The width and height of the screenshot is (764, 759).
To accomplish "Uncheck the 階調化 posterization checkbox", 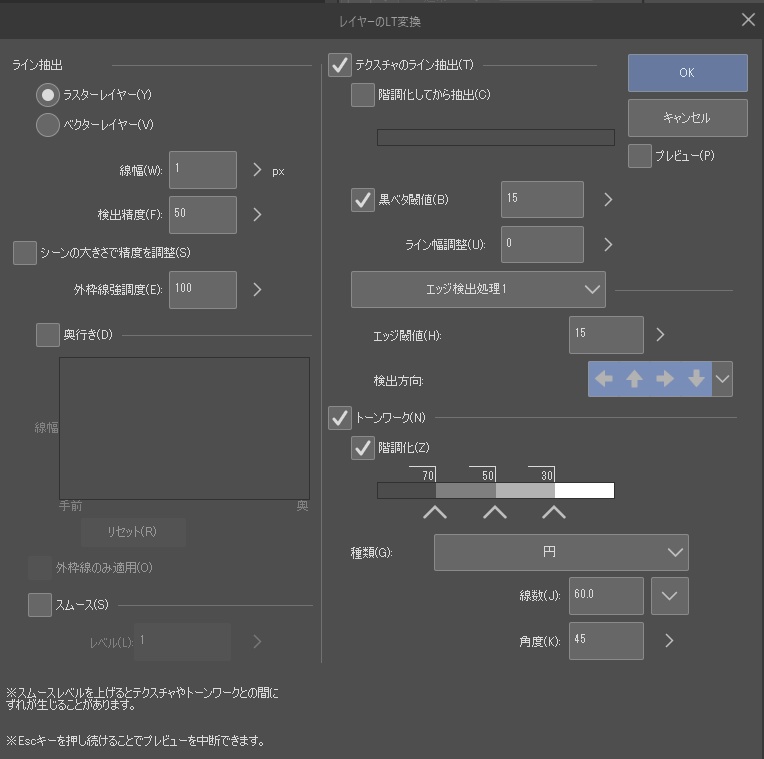I will (x=363, y=449).
